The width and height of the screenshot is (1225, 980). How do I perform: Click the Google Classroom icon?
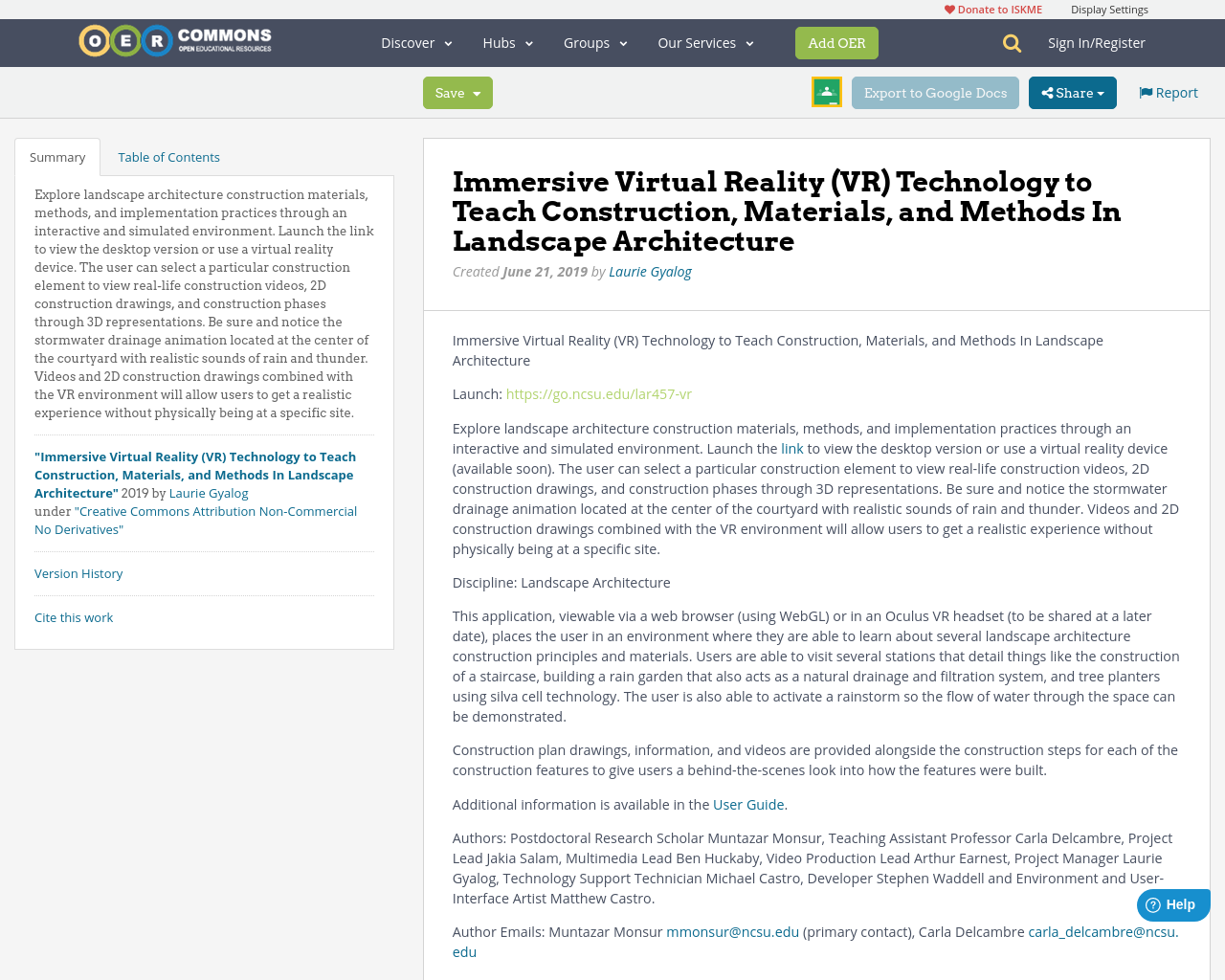(x=826, y=92)
